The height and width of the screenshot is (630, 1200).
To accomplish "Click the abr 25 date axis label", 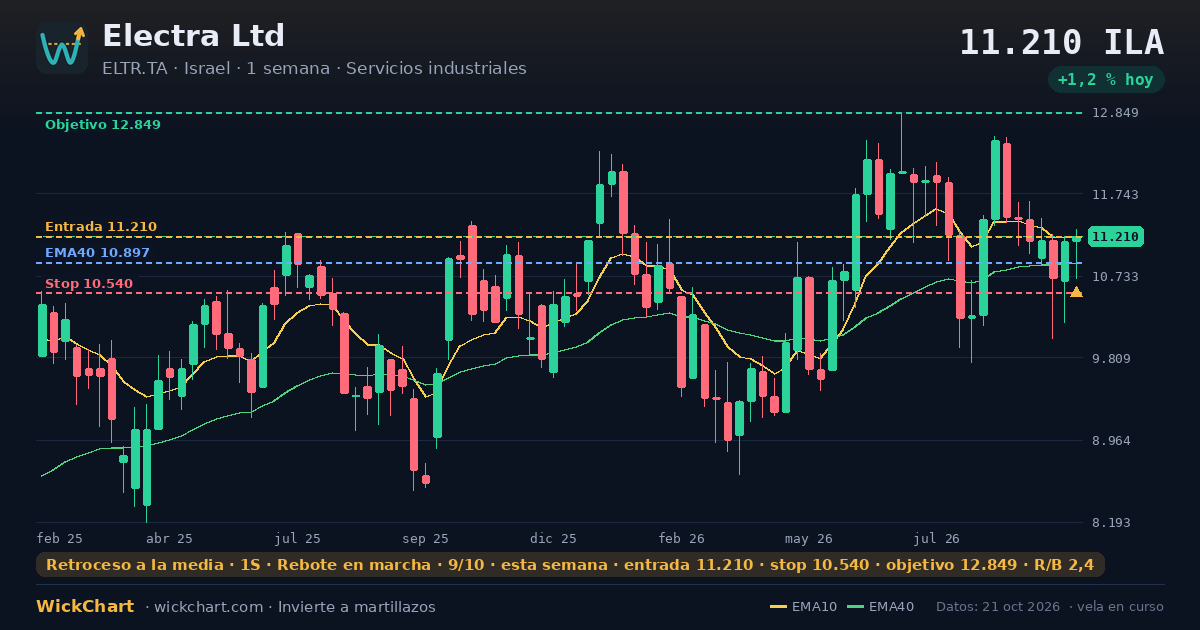I will [x=169, y=538].
